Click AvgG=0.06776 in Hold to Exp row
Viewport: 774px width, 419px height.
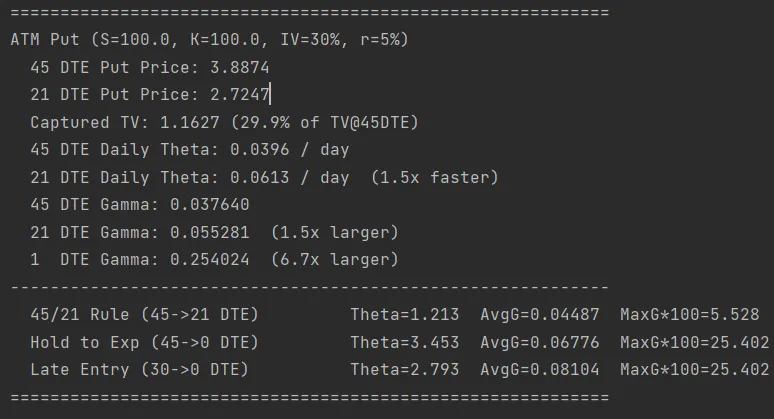click(540, 342)
